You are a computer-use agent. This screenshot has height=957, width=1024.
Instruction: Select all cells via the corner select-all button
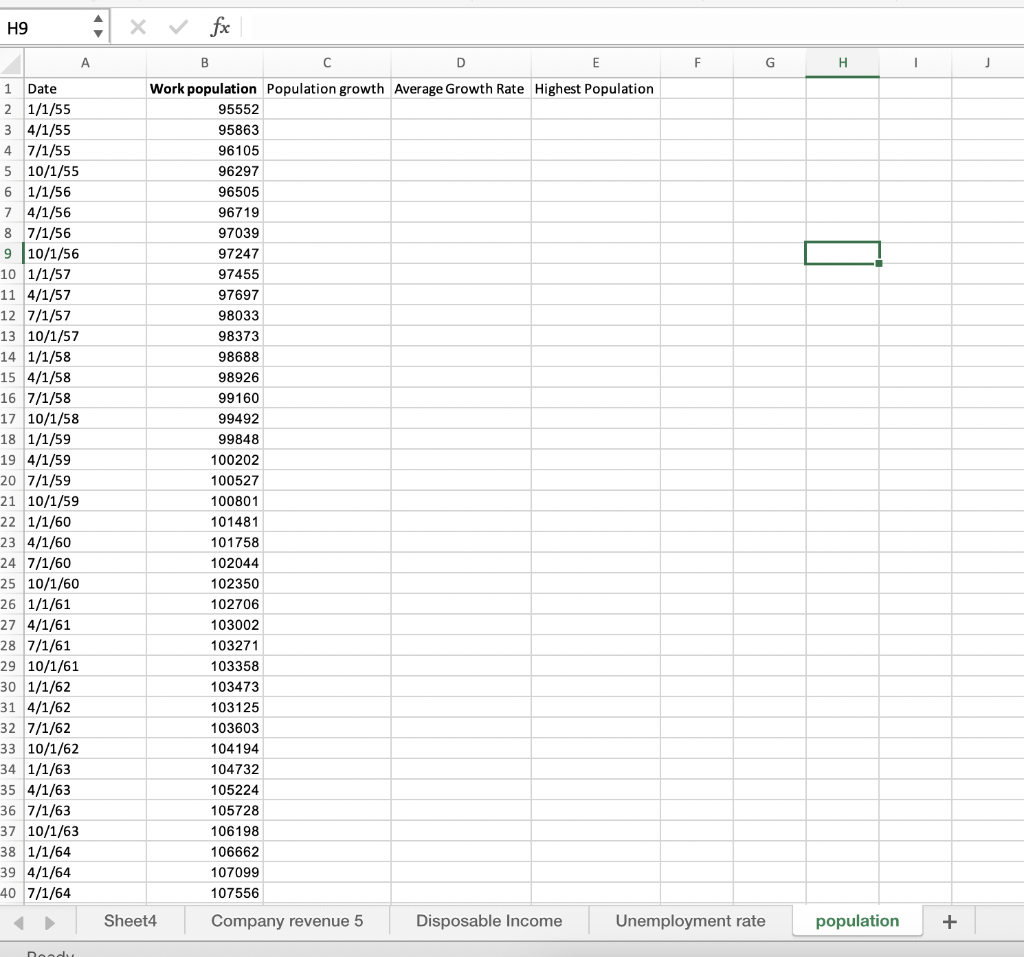coord(8,62)
